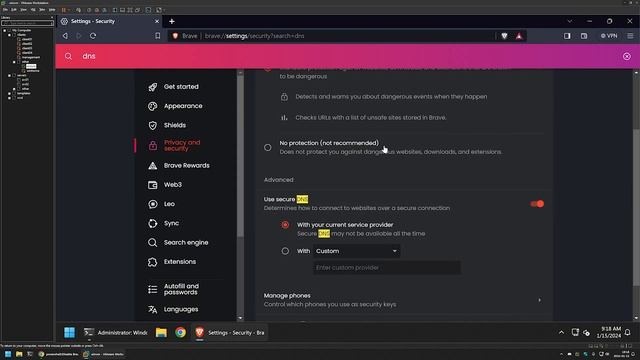Select With your current service provider radio
The width and height of the screenshot is (640, 360).
[285, 225]
